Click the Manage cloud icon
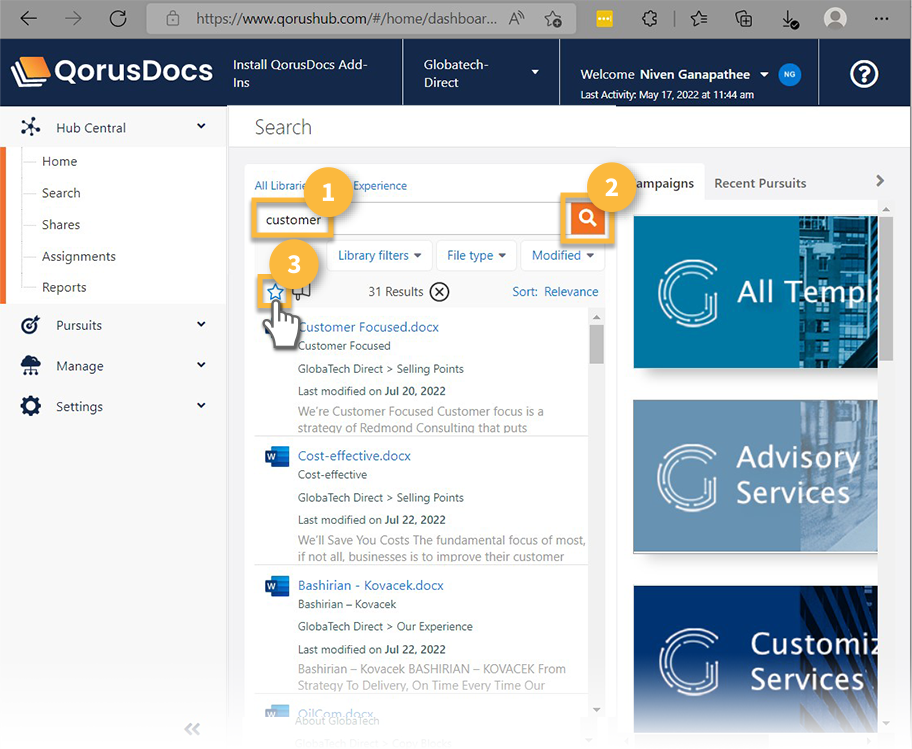Screen dimensions: 912x749 pos(30,365)
